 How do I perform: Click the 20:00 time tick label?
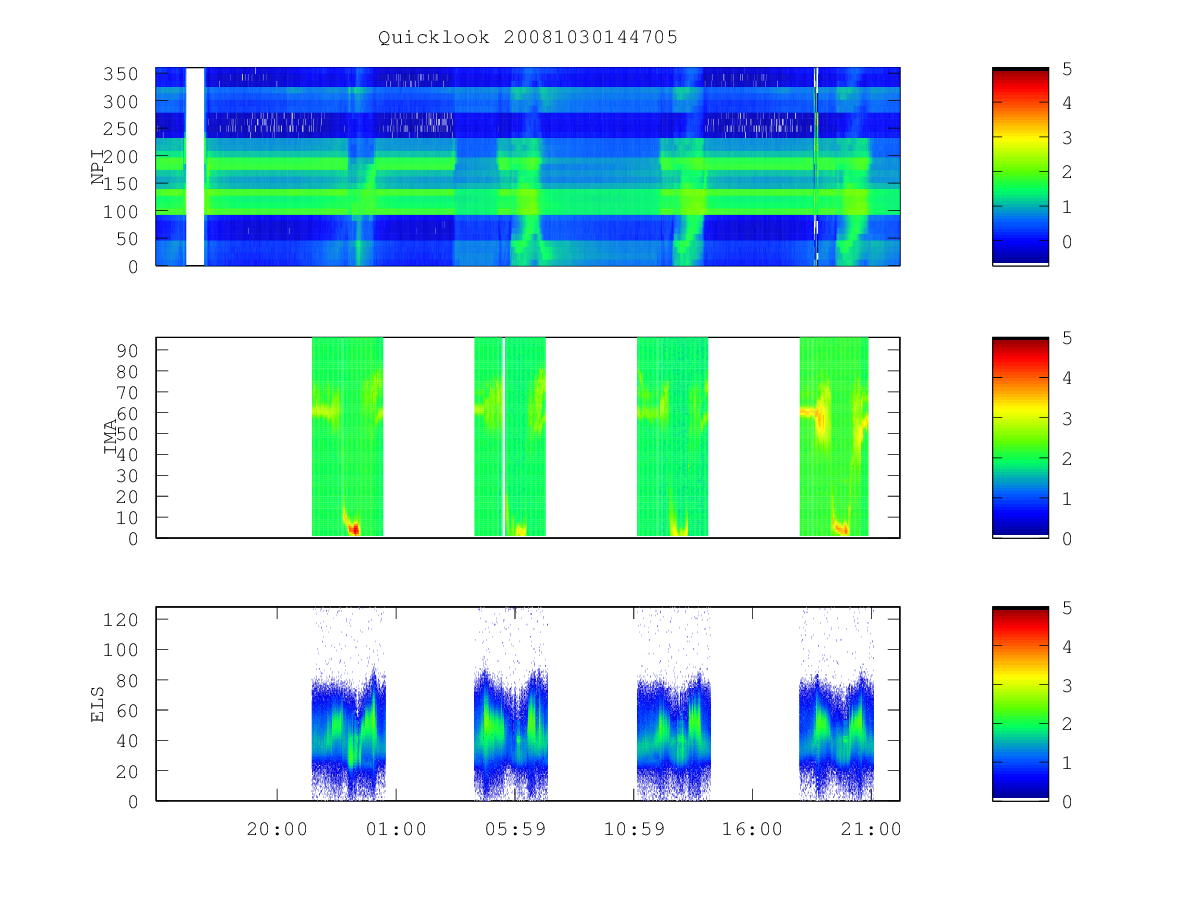[x=277, y=829]
